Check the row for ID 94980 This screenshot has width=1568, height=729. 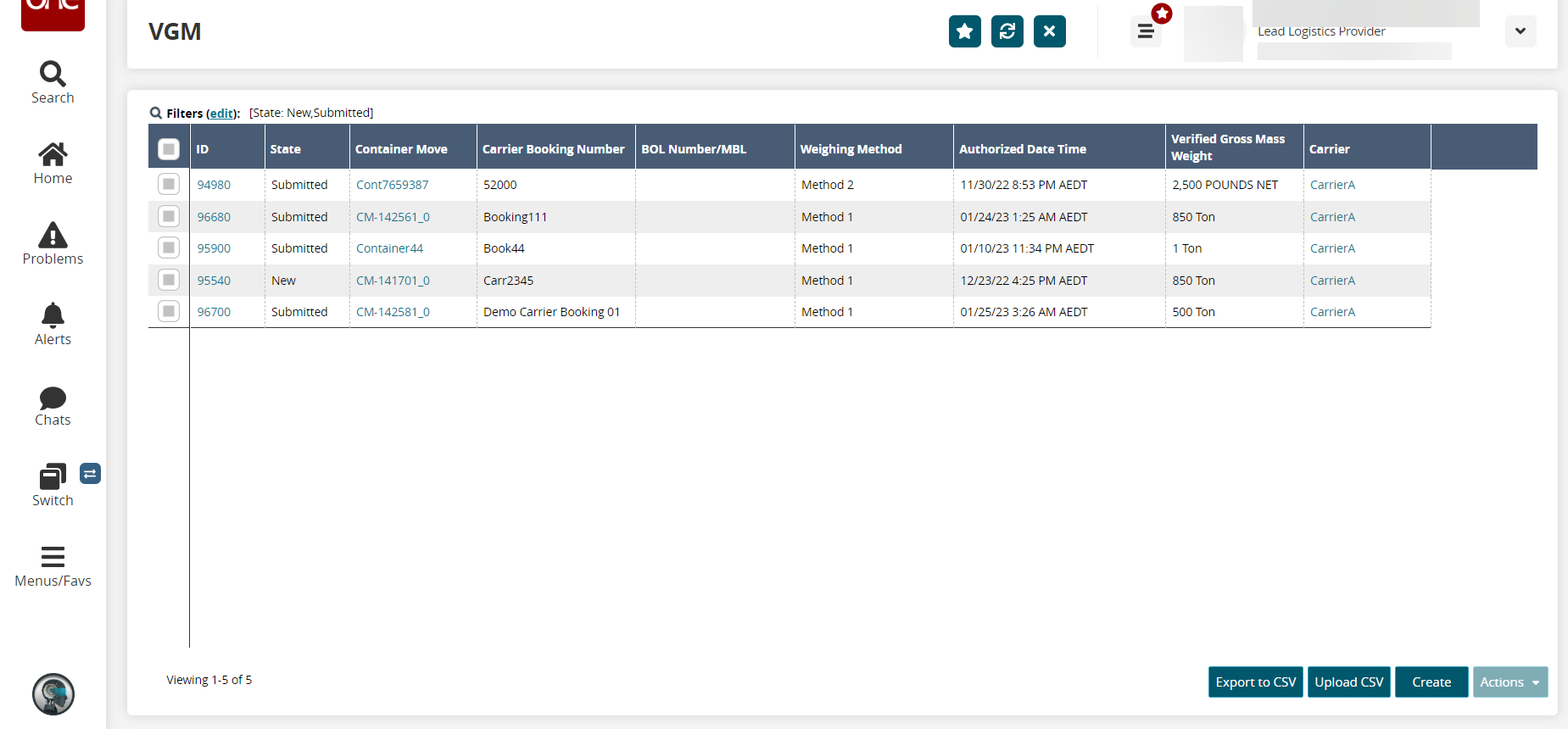(x=169, y=184)
